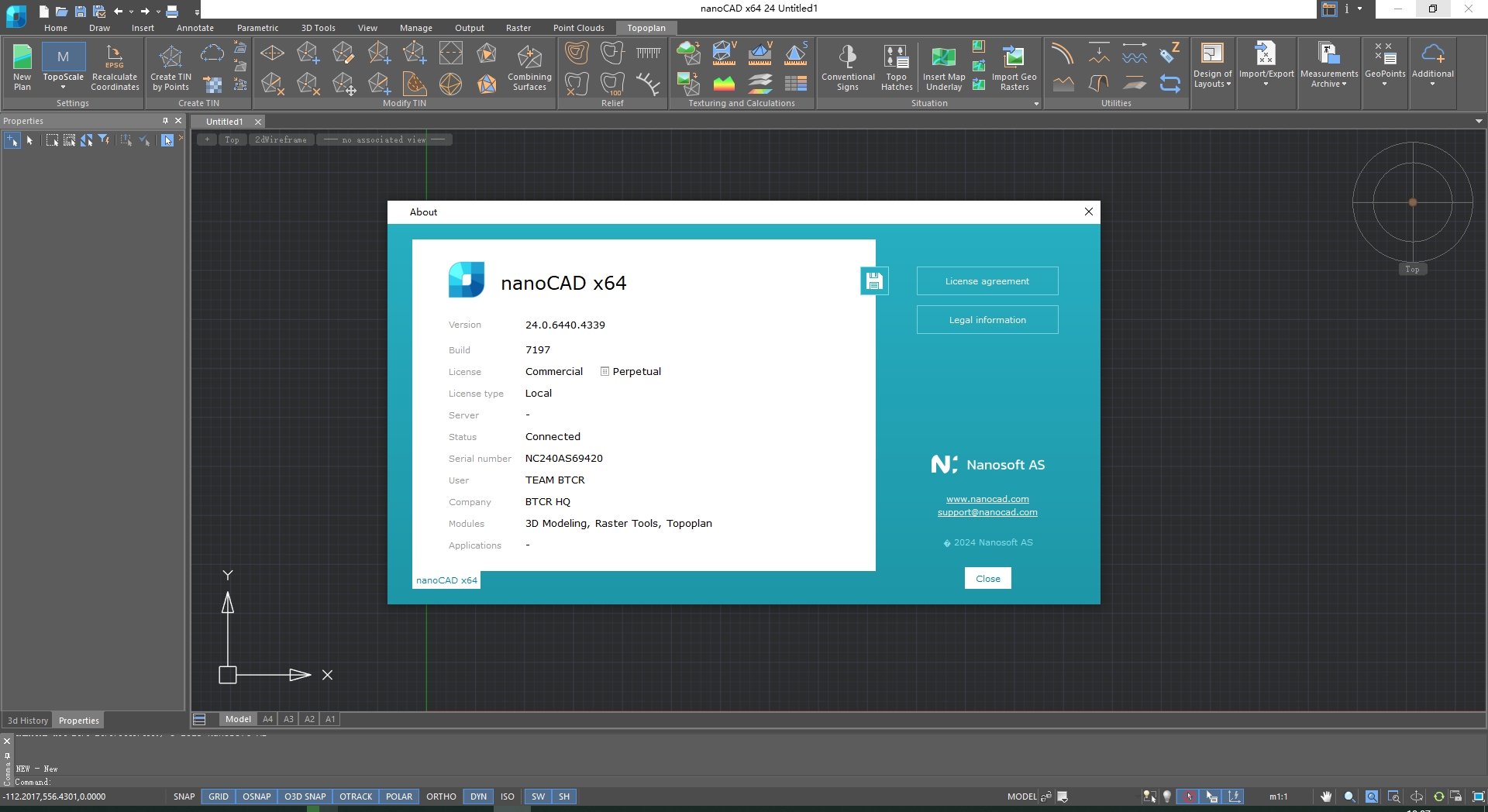Switch to A4 layout tab
Image resolution: width=1488 pixels, height=812 pixels.
point(267,719)
